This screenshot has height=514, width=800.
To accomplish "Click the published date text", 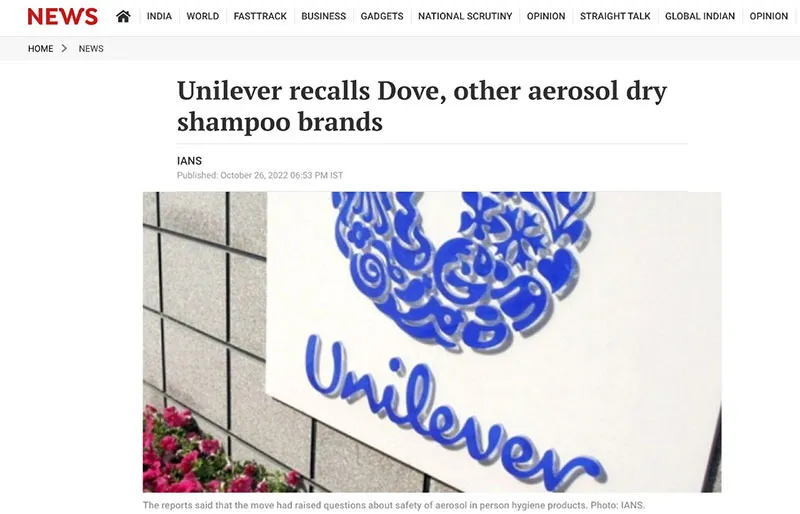I will click(x=260, y=175).
